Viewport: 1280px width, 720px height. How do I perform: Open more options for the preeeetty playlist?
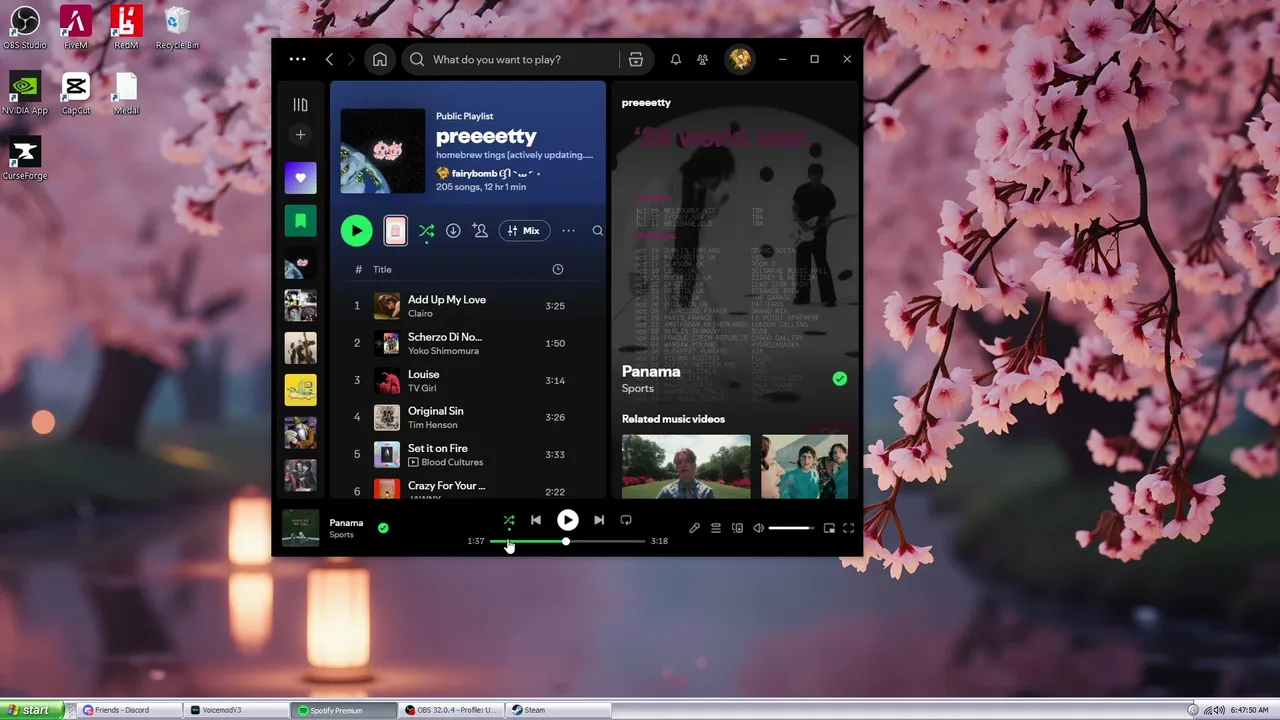[568, 231]
